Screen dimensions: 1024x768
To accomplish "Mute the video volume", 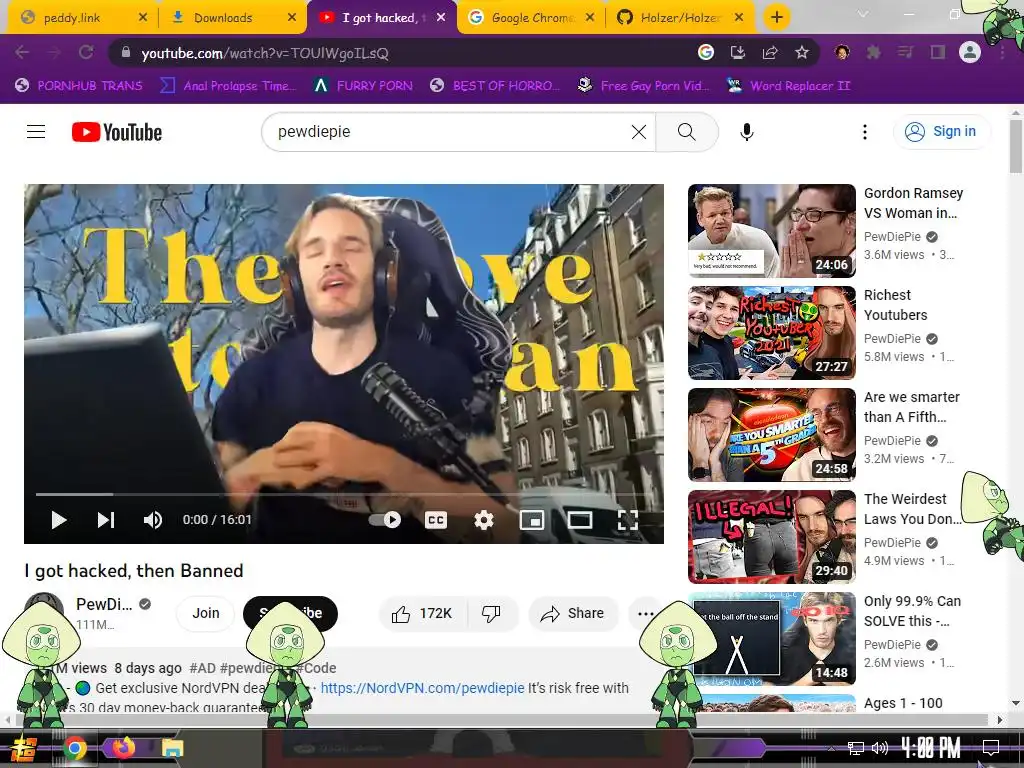I will 153,520.
